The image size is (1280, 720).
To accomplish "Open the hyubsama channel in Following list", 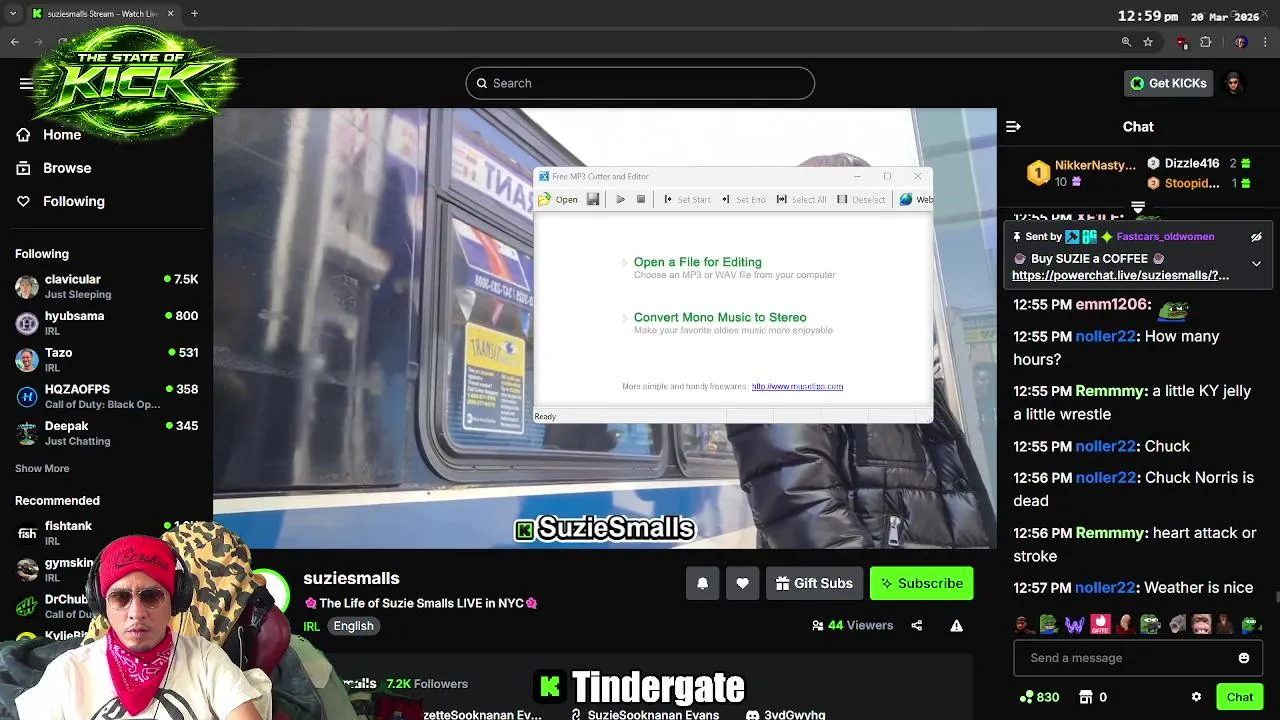I will pyautogui.click(x=106, y=323).
